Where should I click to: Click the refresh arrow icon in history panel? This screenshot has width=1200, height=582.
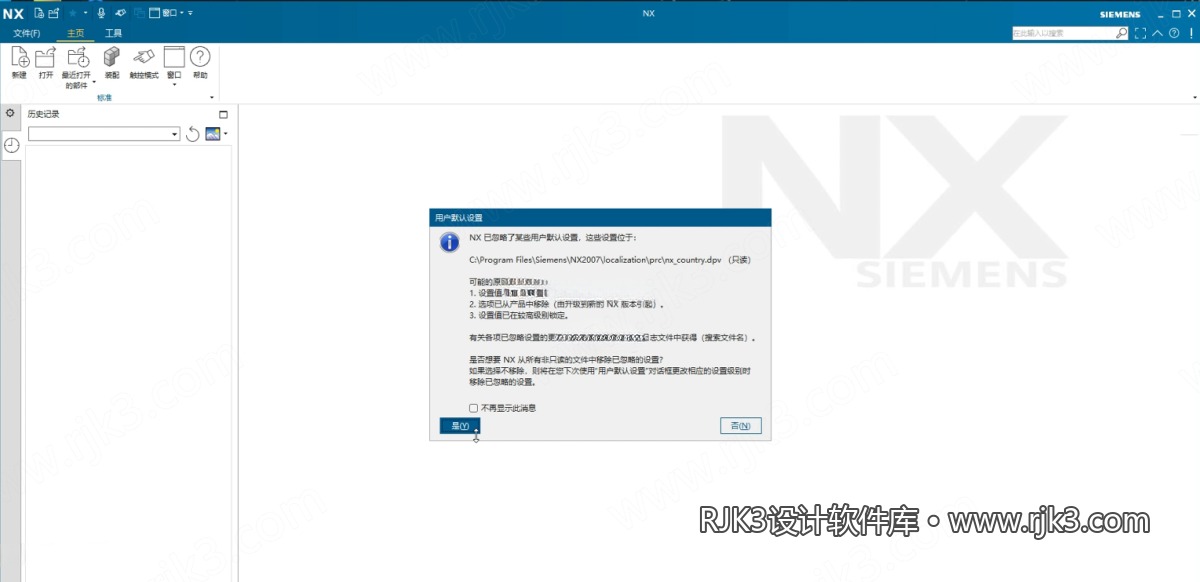click(x=193, y=134)
